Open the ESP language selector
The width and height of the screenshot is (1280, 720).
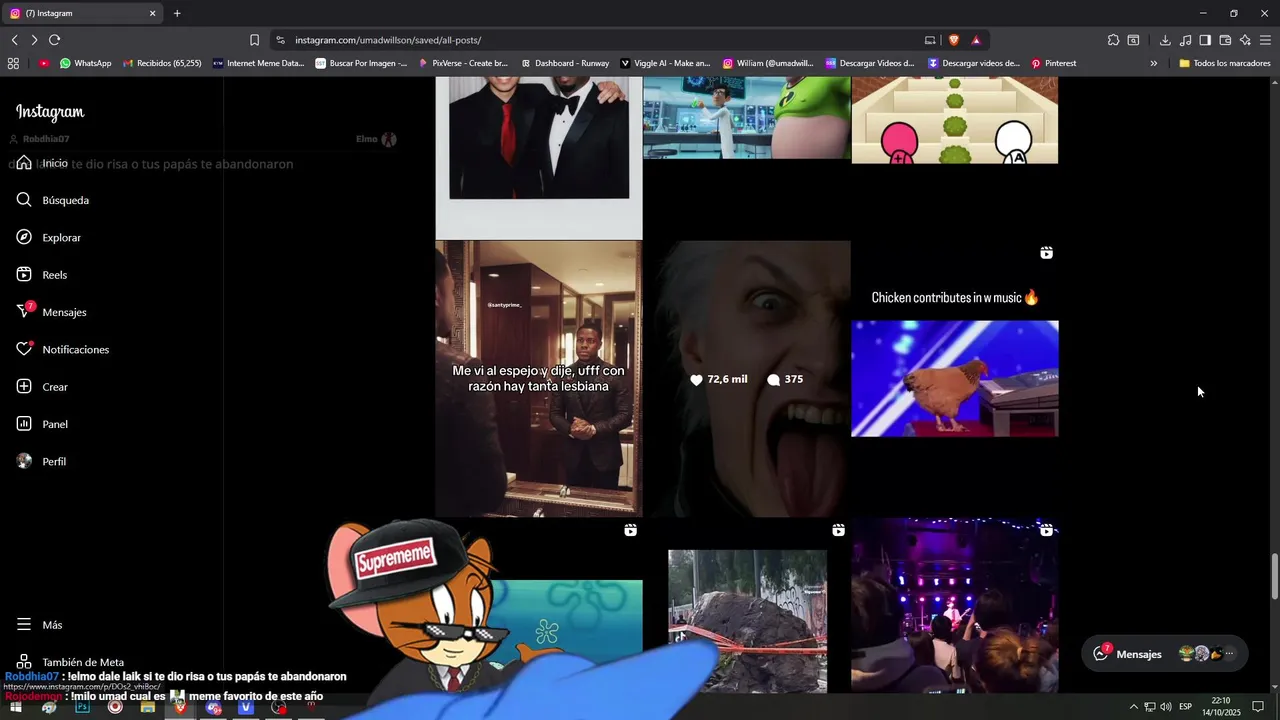coord(1185,707)
